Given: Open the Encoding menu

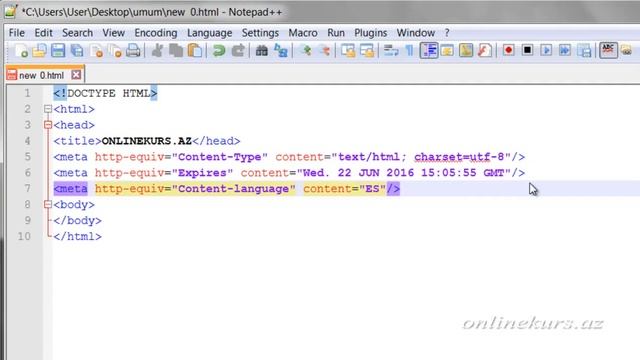Looking at the screenshot, I should (156, 33).
